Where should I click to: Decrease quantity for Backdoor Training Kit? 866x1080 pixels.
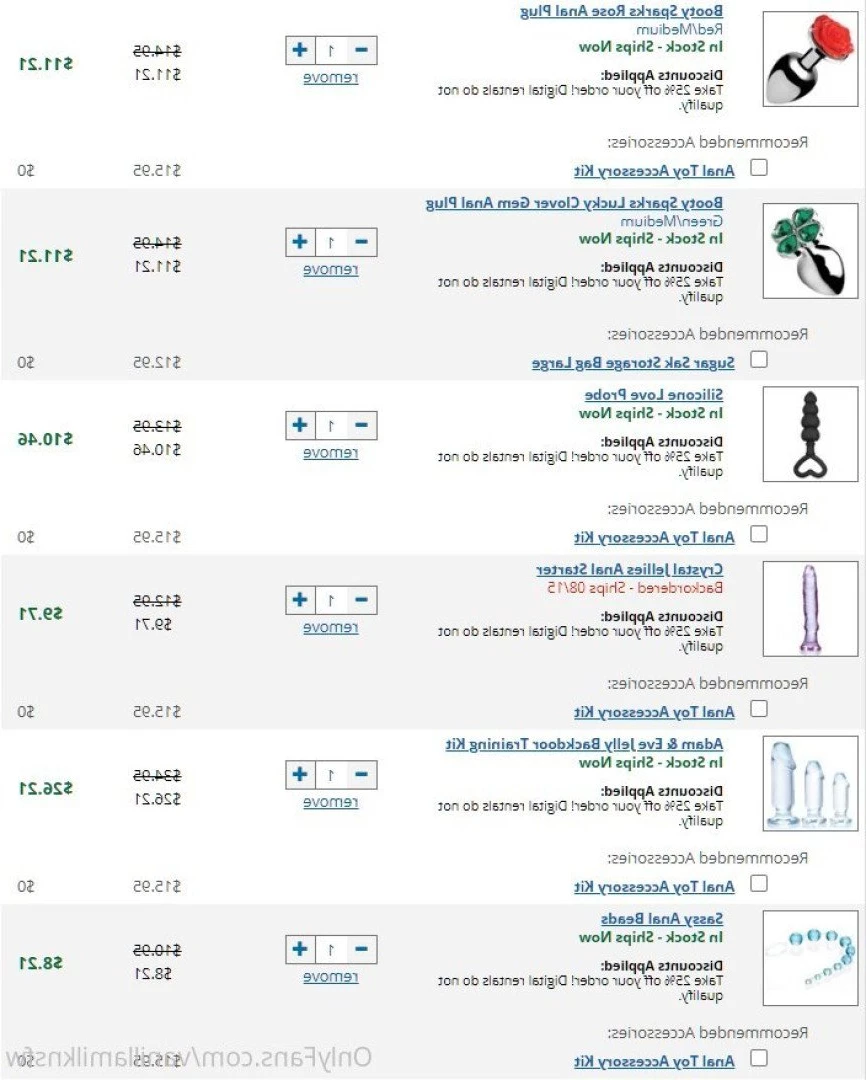(x=362, y=775)
